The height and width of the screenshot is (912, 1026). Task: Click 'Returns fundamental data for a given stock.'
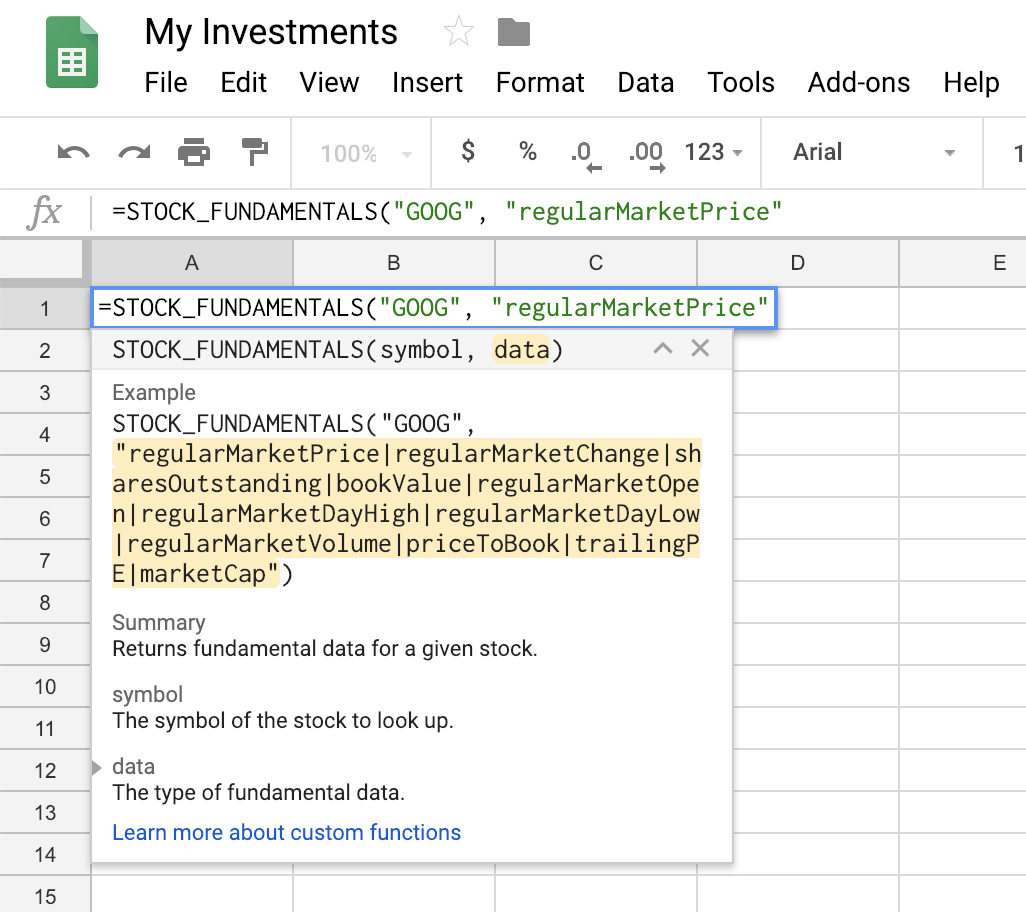pos(325,648)
